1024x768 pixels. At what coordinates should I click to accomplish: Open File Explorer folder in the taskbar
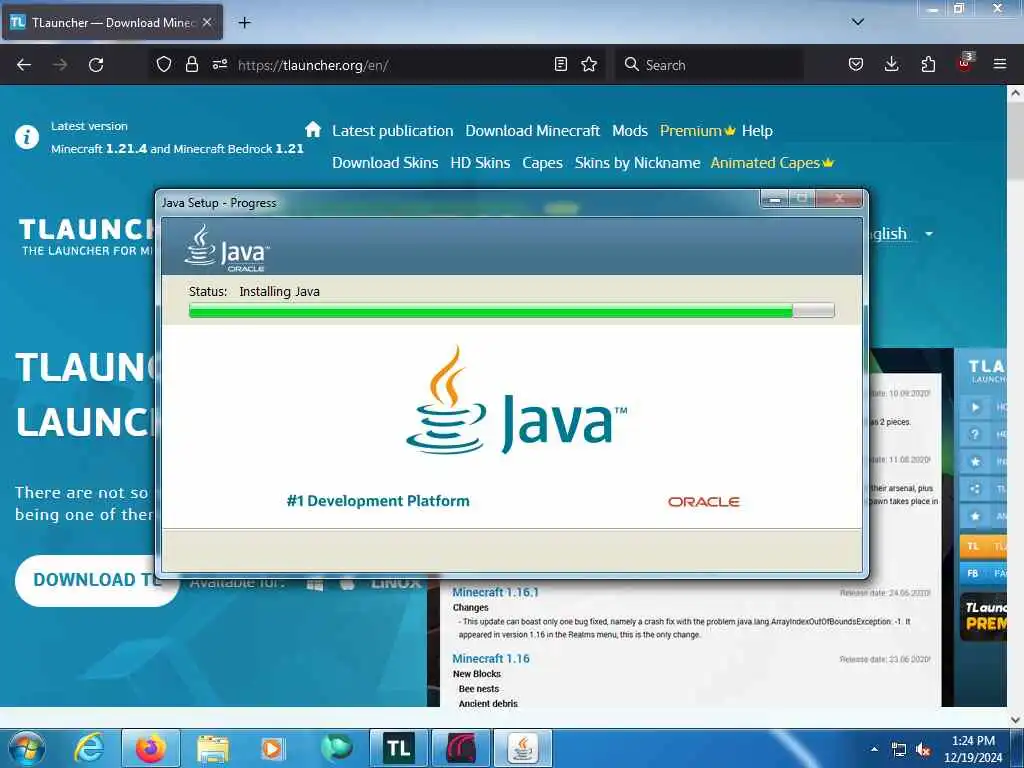tap(213, 749)
